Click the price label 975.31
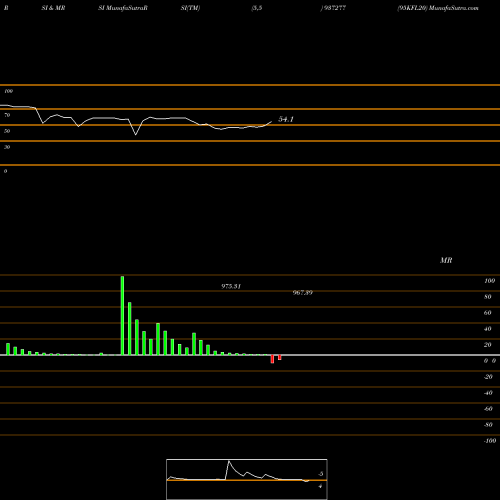 (x=231, y=286)
